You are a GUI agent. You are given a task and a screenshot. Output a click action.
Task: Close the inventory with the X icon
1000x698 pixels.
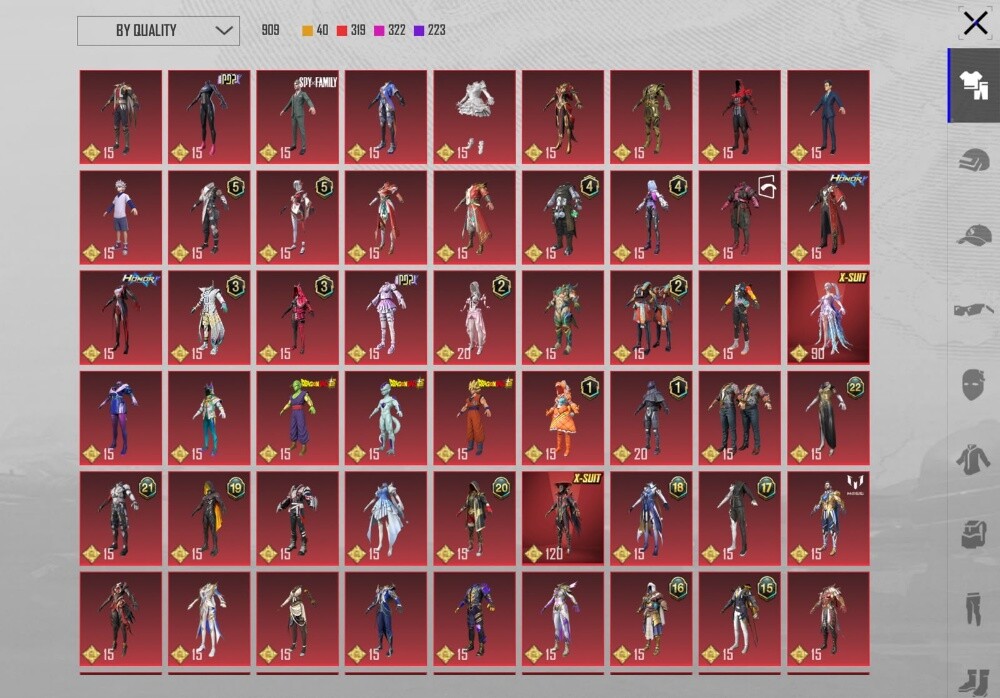tap(975, 24)
